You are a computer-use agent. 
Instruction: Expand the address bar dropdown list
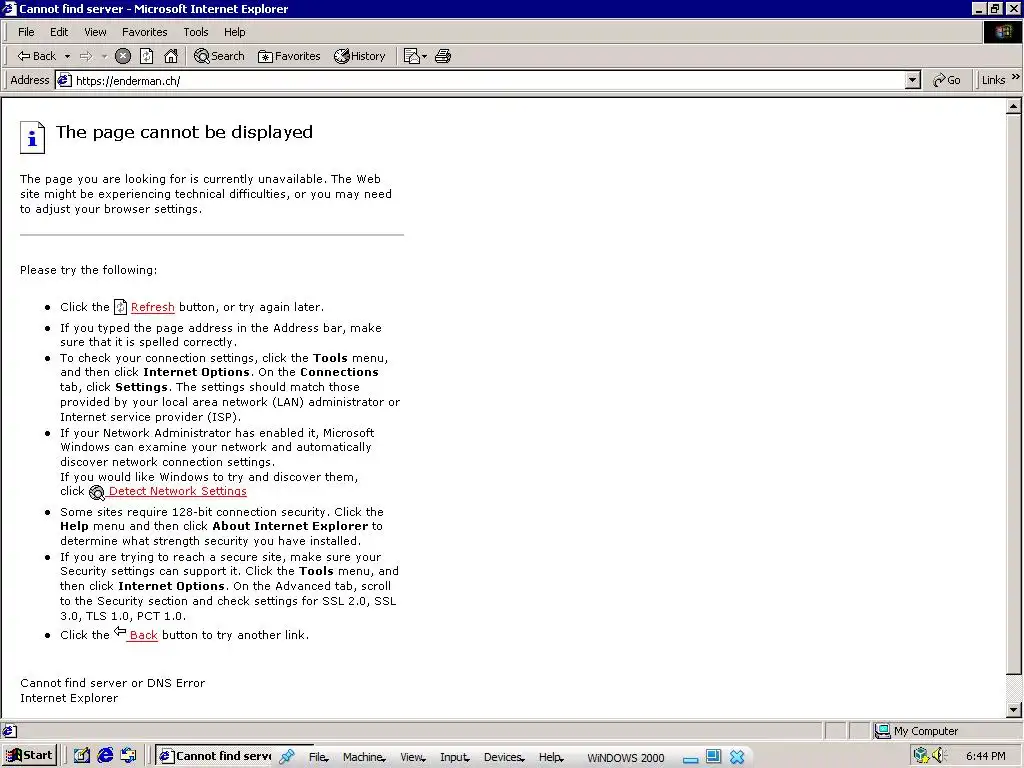coord(913,80)
